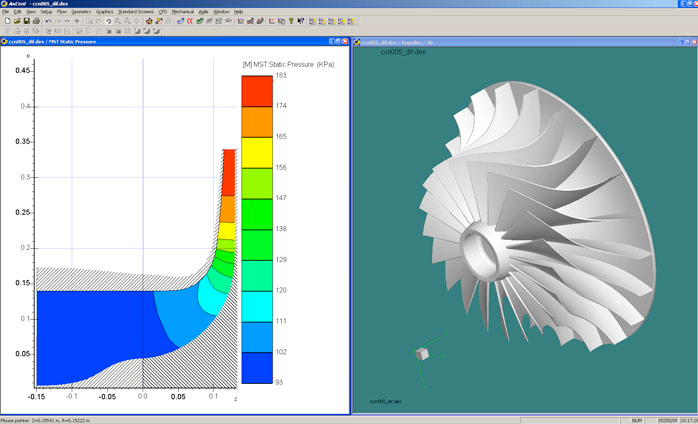Open the File menu
Viewport: 698px width, 424px height.
pos(5,12)
